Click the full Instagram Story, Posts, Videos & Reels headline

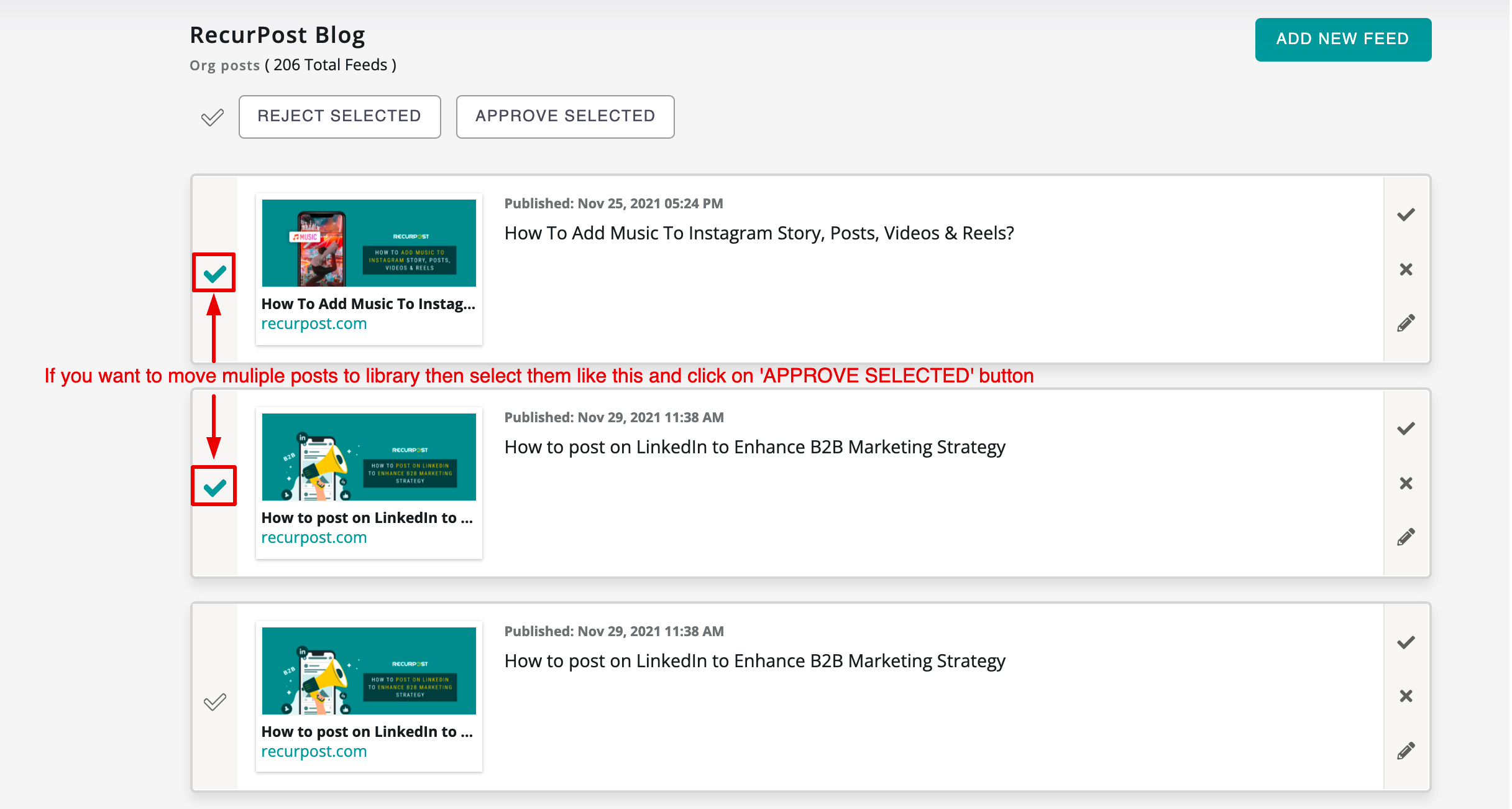(x=759, y=233)
